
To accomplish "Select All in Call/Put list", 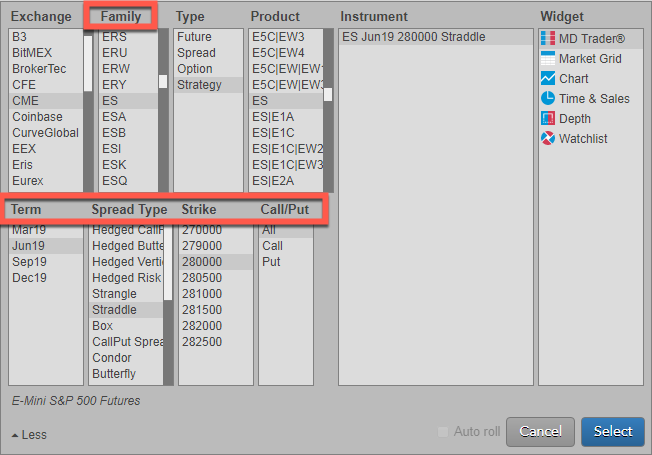I will pyautogui.click(x=286, y=230).
